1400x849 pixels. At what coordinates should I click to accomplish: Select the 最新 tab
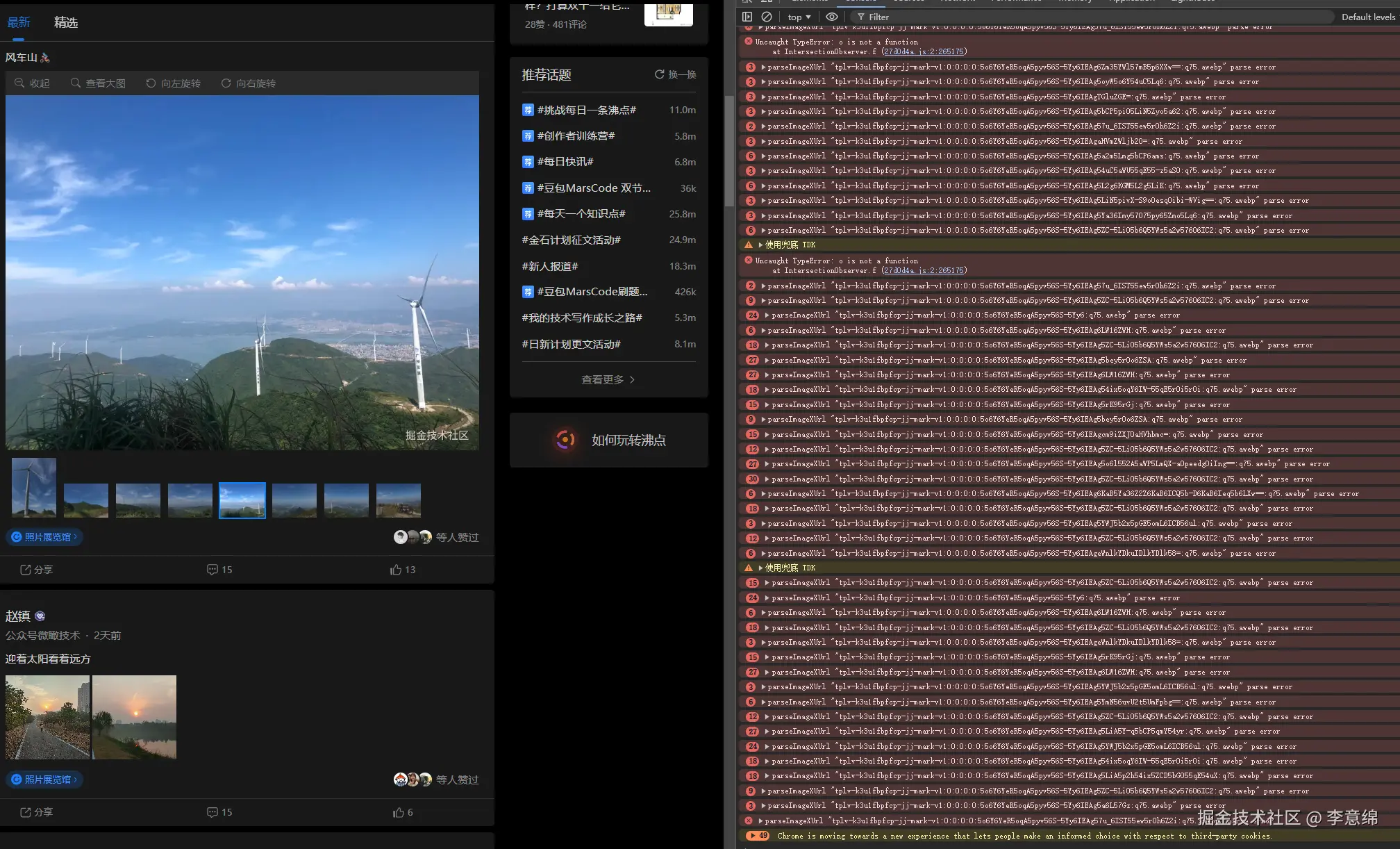coord(19,22)
